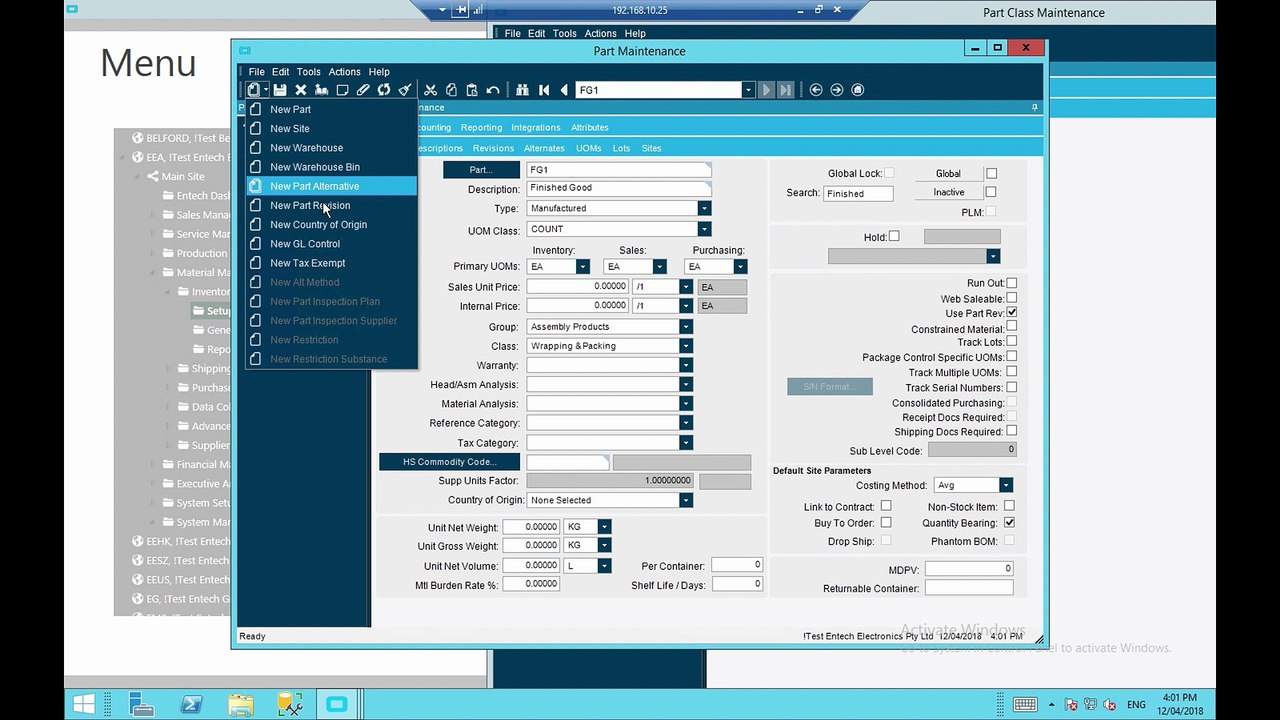Toggle the Inactive checkbox
Image resolution: width=1280 pixels, height=720 pixels.
[x=991, y=192]
